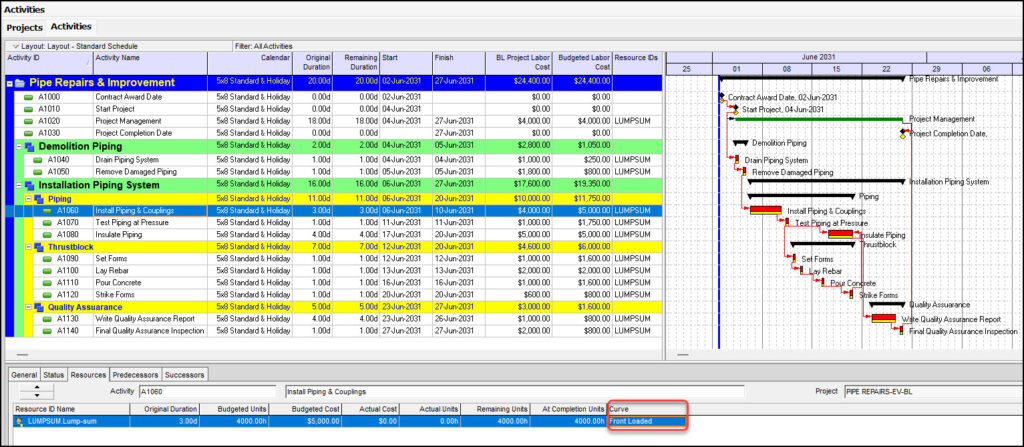The width and height of the screenshot is (1024, 447).
Task: Collapse the Demolition Piping group
Action: (x=19, y=146)
